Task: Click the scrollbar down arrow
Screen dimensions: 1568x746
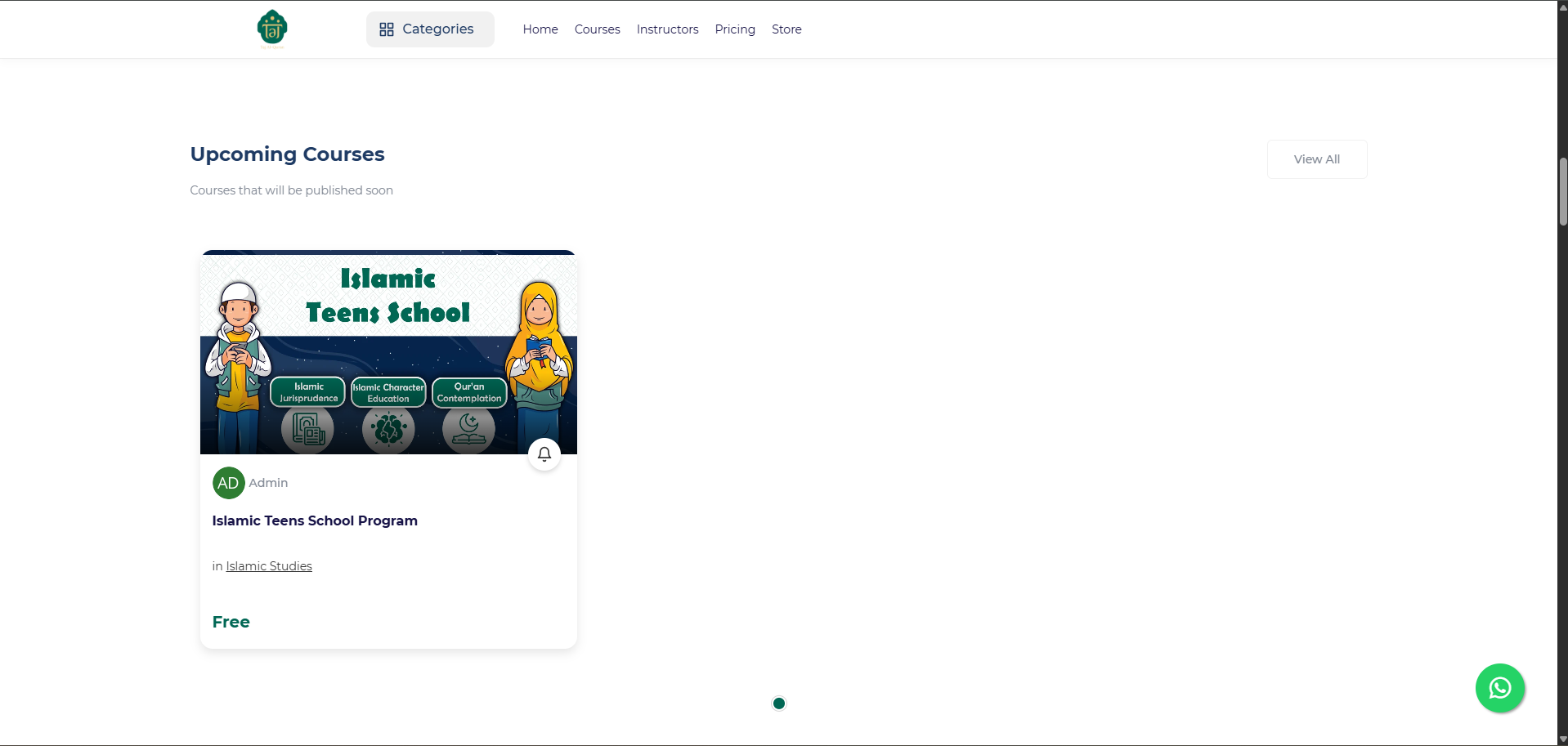Action: click(x=1561, y=739)
